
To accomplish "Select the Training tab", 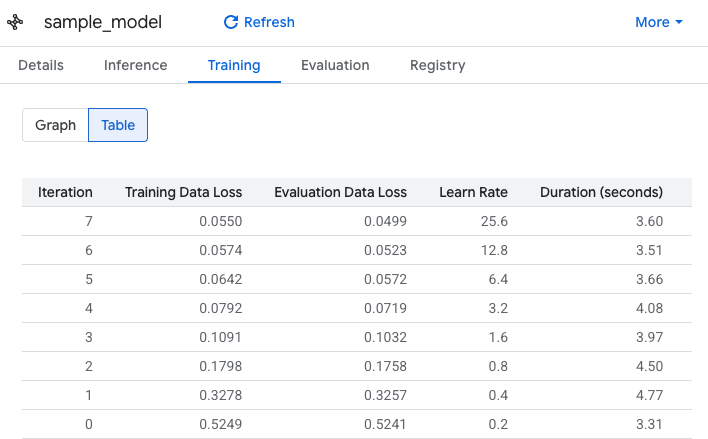I will tap(234, 65).
